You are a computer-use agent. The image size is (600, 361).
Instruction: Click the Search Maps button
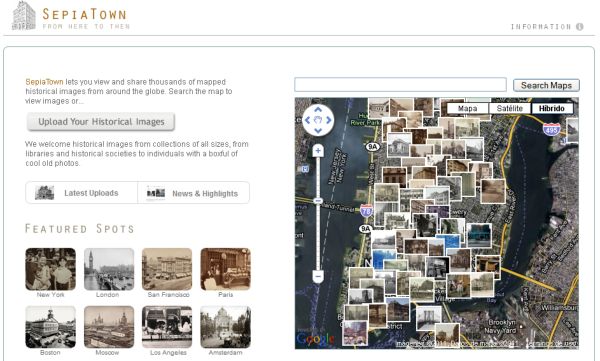[x=546, y=85]
